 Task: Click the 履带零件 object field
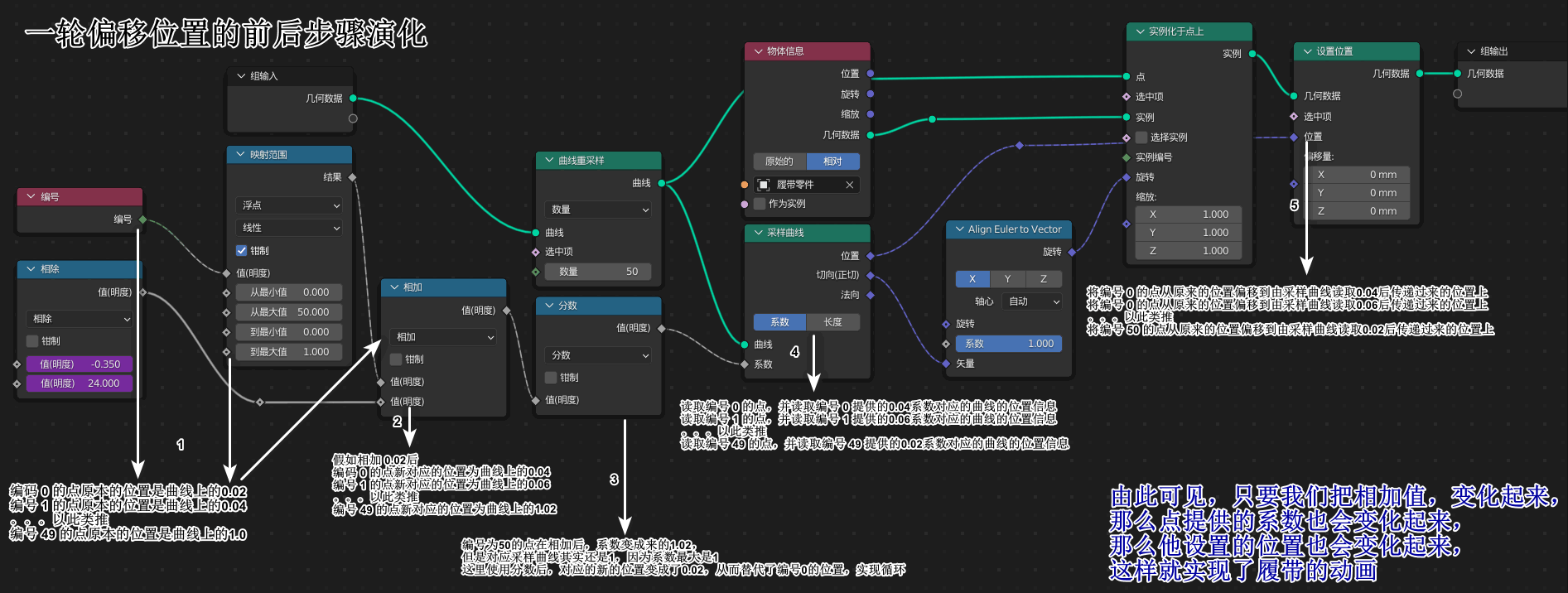tap(807, 185)
